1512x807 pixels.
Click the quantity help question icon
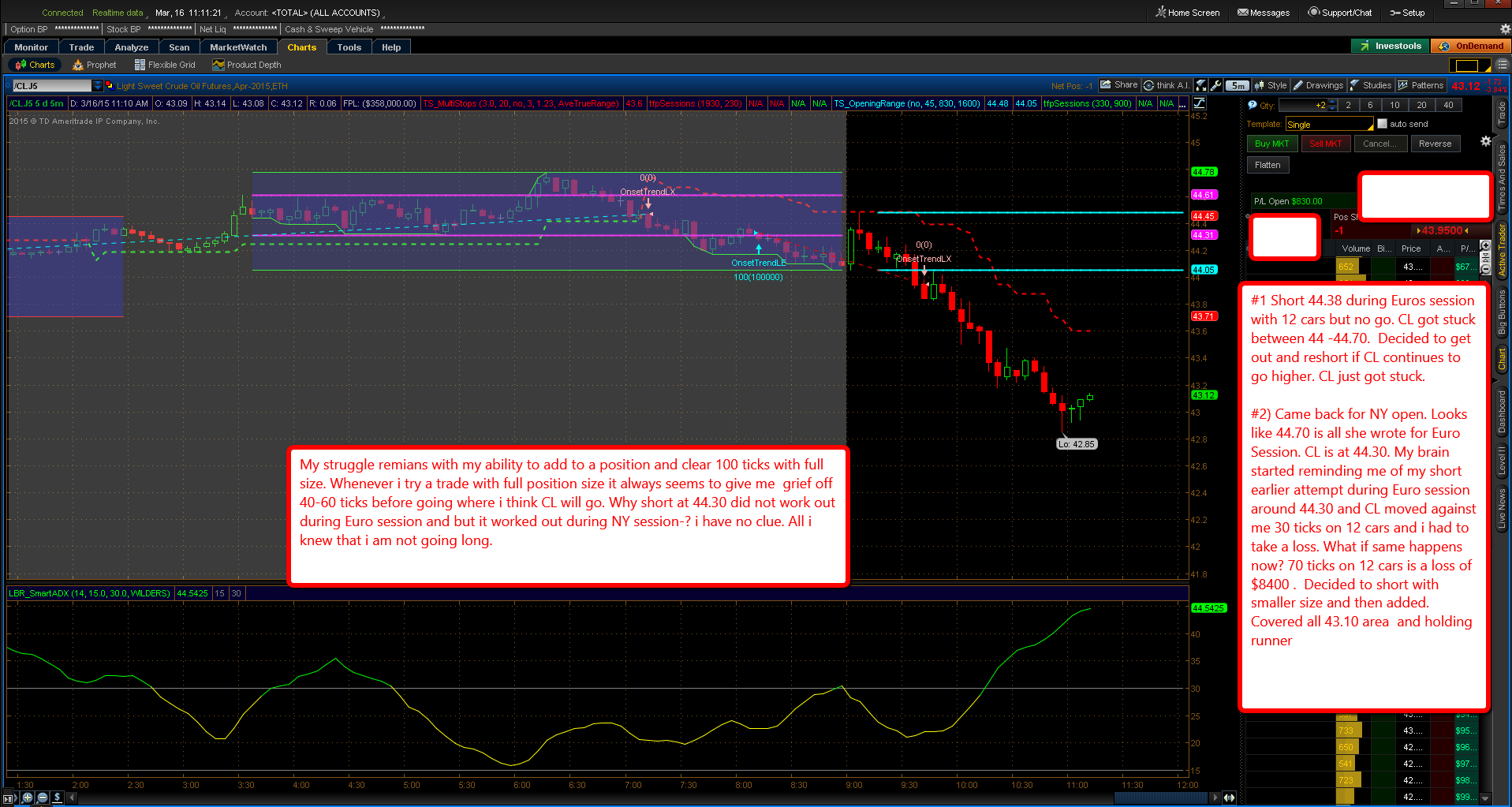point(1253,105)
